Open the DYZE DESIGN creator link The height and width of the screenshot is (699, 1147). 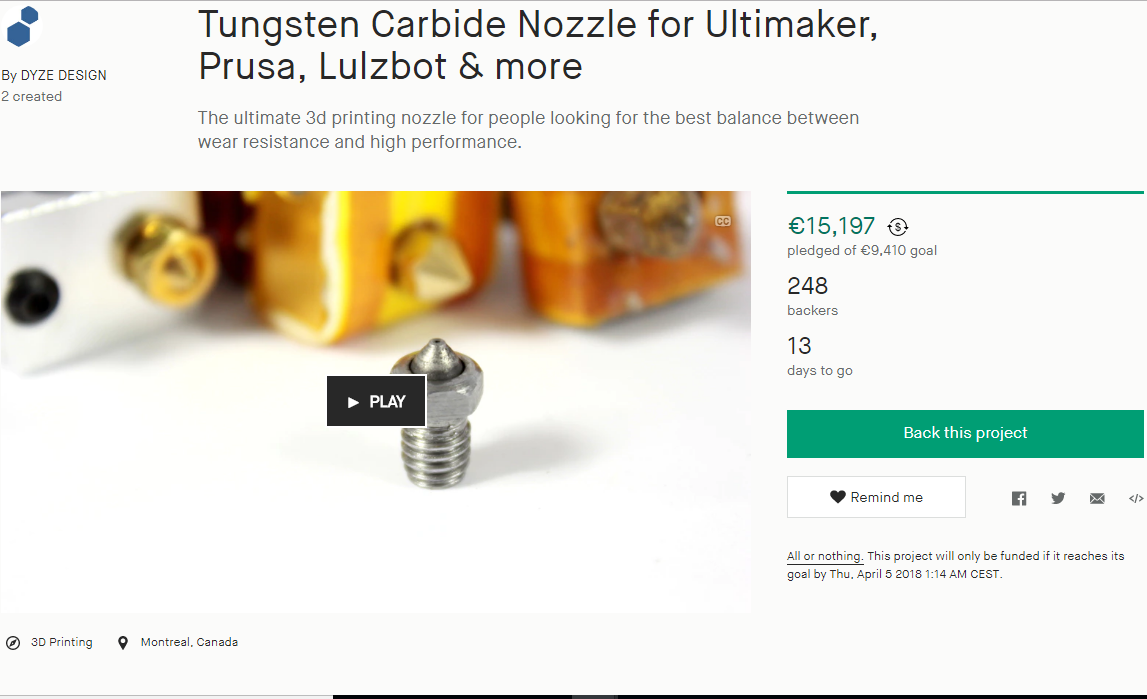[63, 75]
